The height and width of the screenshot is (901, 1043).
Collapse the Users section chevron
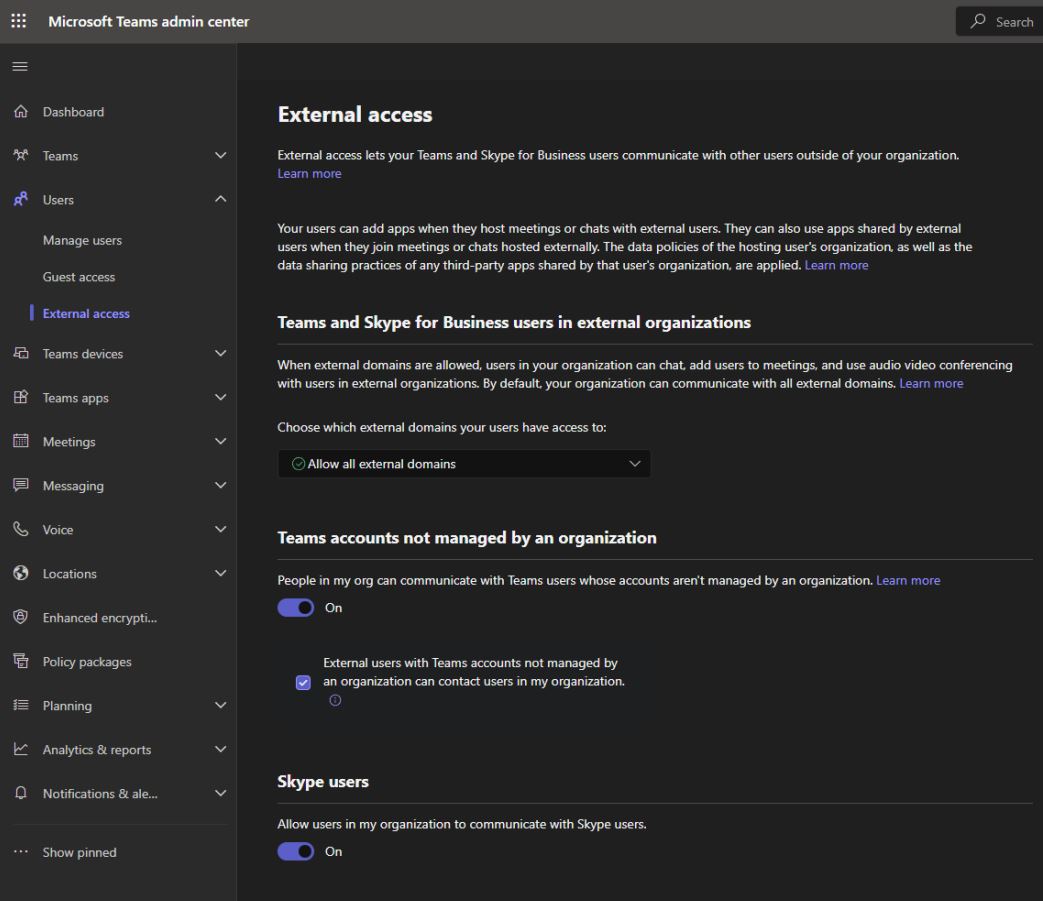[x=220, y=199]
